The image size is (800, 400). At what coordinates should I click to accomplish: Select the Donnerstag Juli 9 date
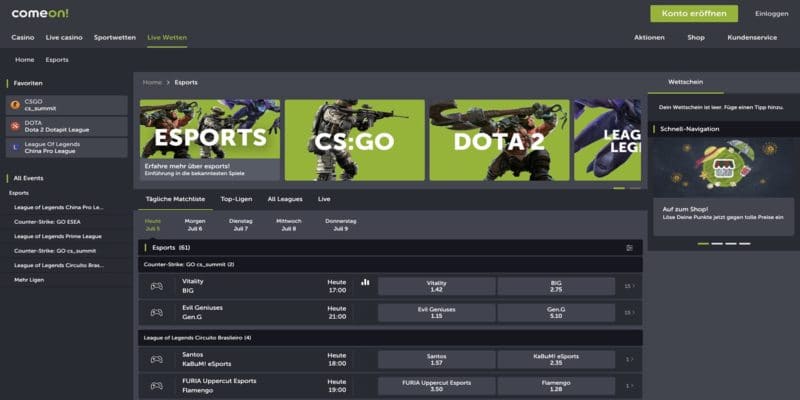(341, 225)
